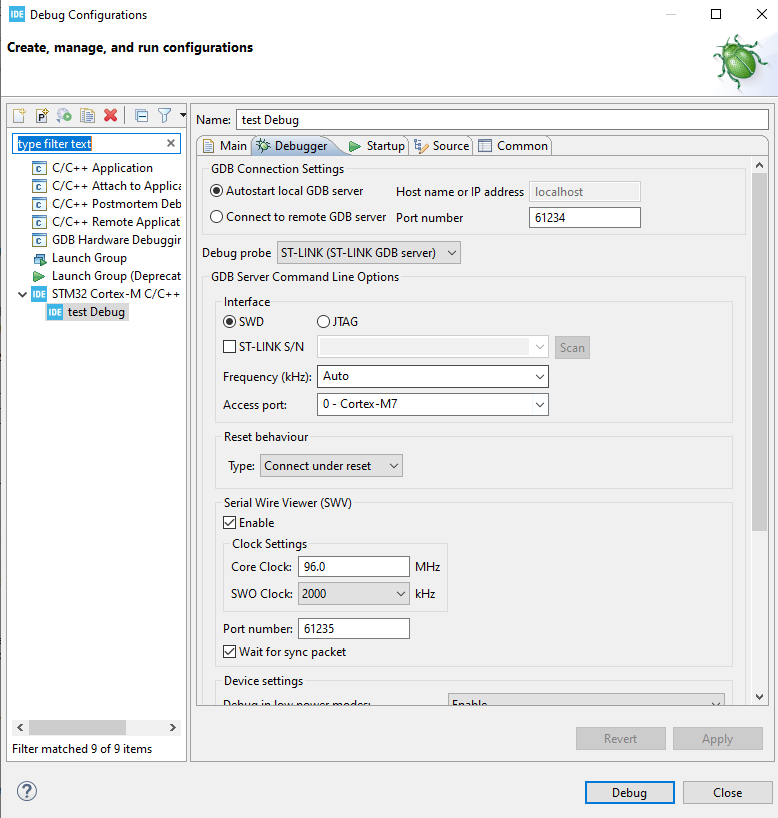Untick Wait for sync packet

[229, 652]
